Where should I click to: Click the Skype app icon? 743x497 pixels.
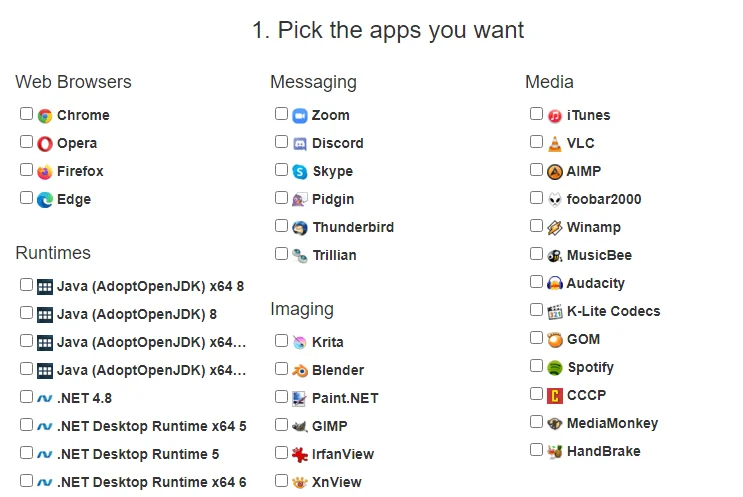coord(300,172)
